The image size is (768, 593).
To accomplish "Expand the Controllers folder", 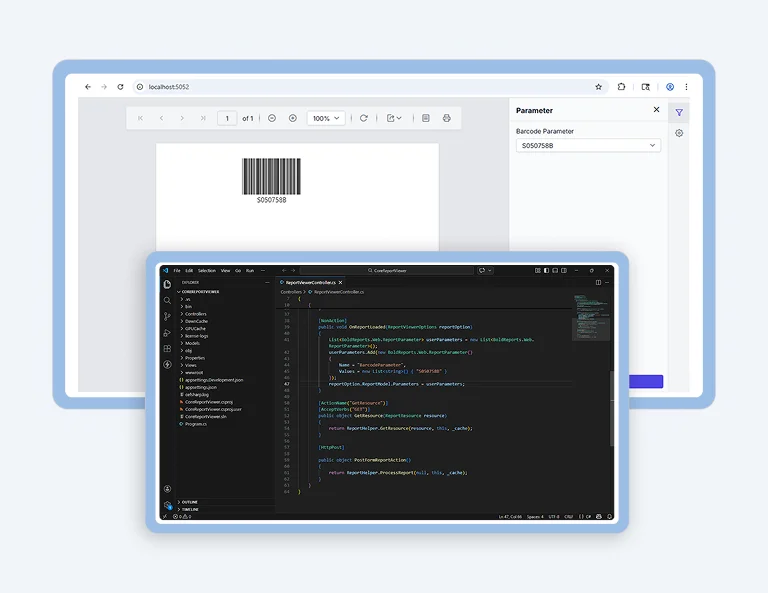I will pos(193,314).
